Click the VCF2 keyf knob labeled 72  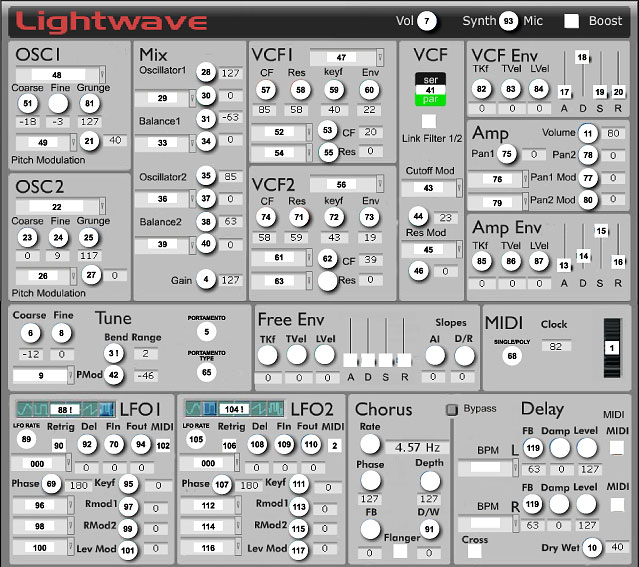coord(334,217)
